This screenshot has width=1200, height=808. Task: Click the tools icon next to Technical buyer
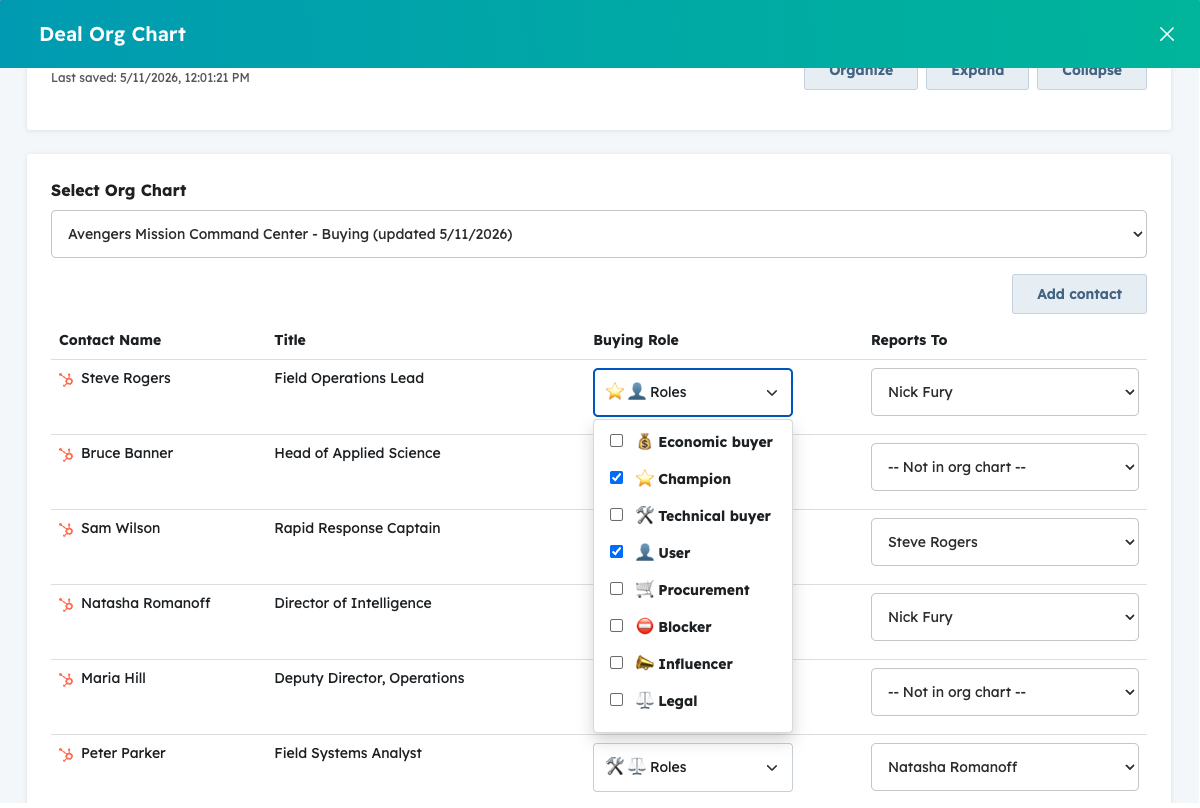[644, 516]
